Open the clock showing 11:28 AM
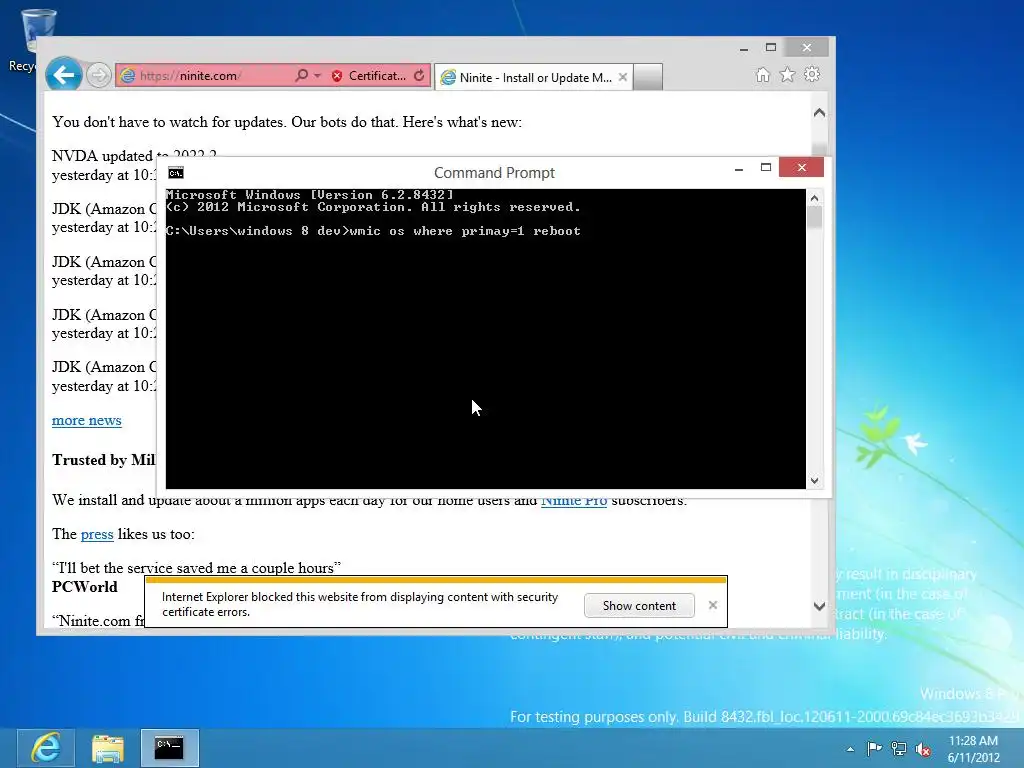 (973, 749)
